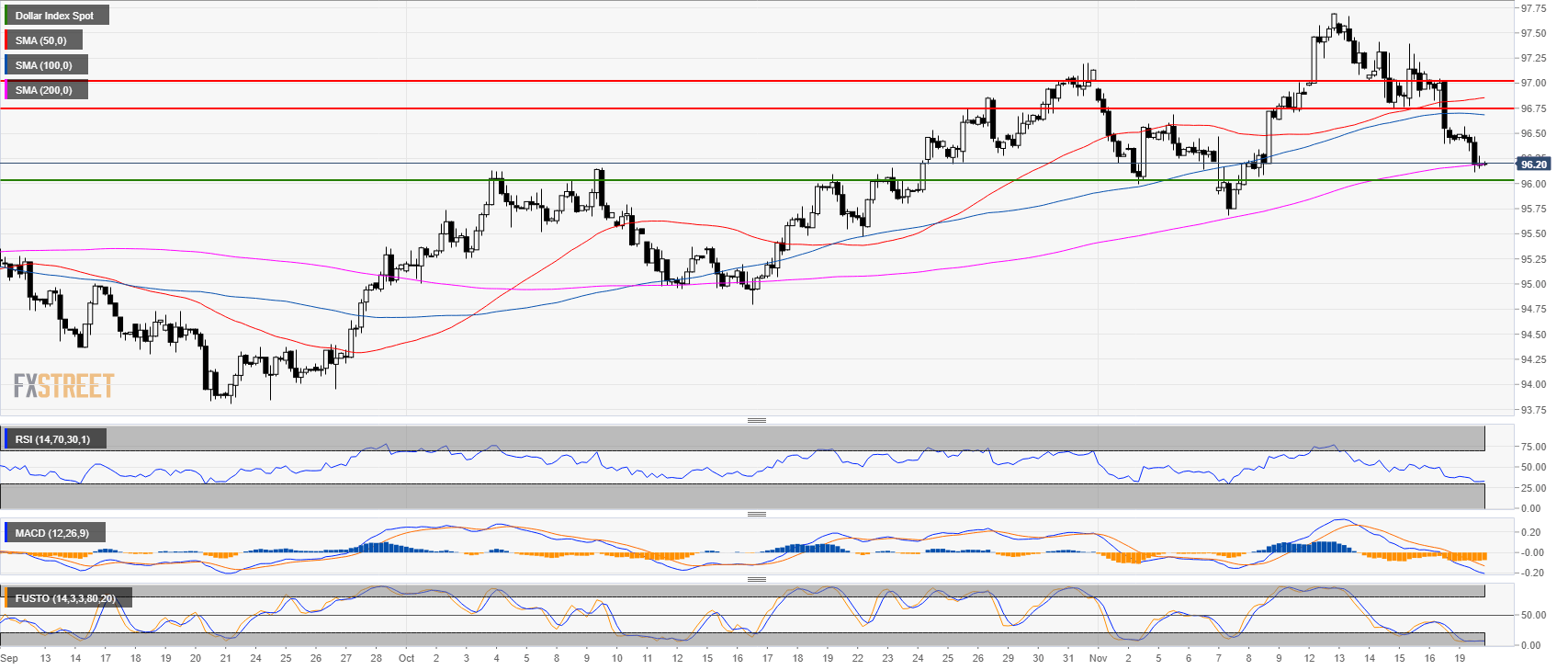Click the divider handle above the FUSTO pane

point(756,579)
